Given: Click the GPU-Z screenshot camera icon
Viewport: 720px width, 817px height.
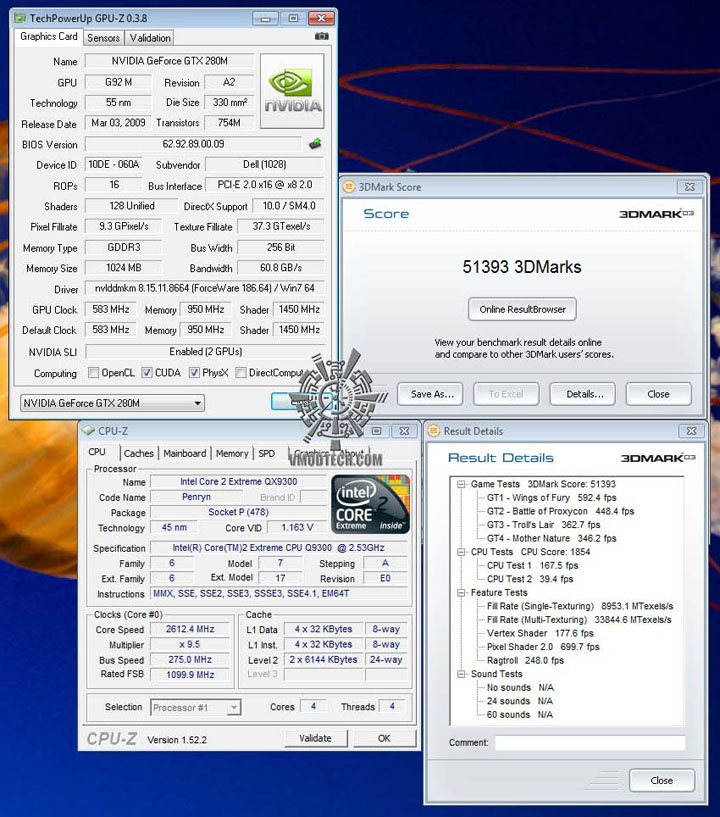Looking at the screenshot, I should tap(321, 36).
